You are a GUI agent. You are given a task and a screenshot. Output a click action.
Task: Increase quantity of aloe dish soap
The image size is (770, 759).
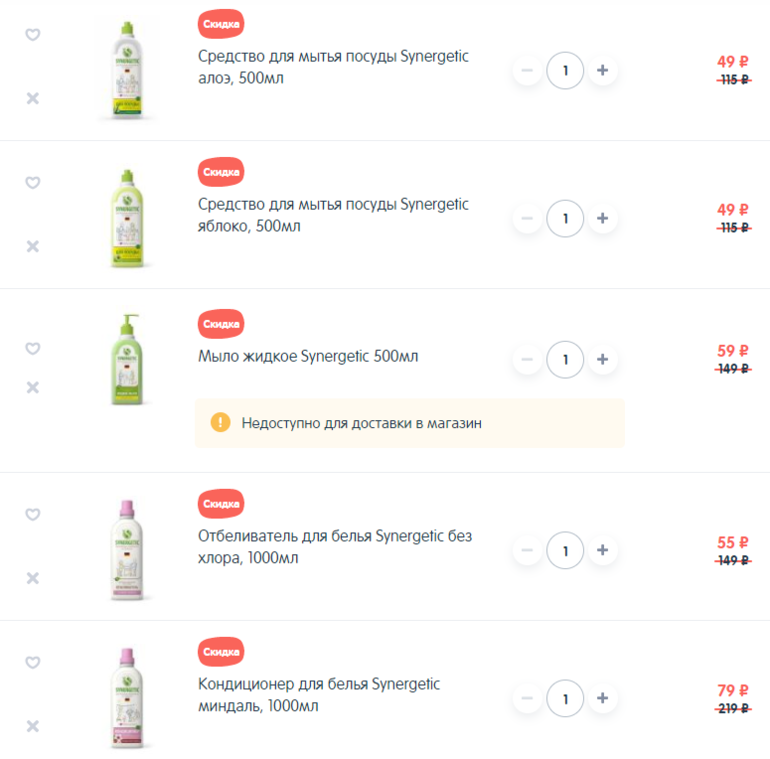[x=603, y=70]
